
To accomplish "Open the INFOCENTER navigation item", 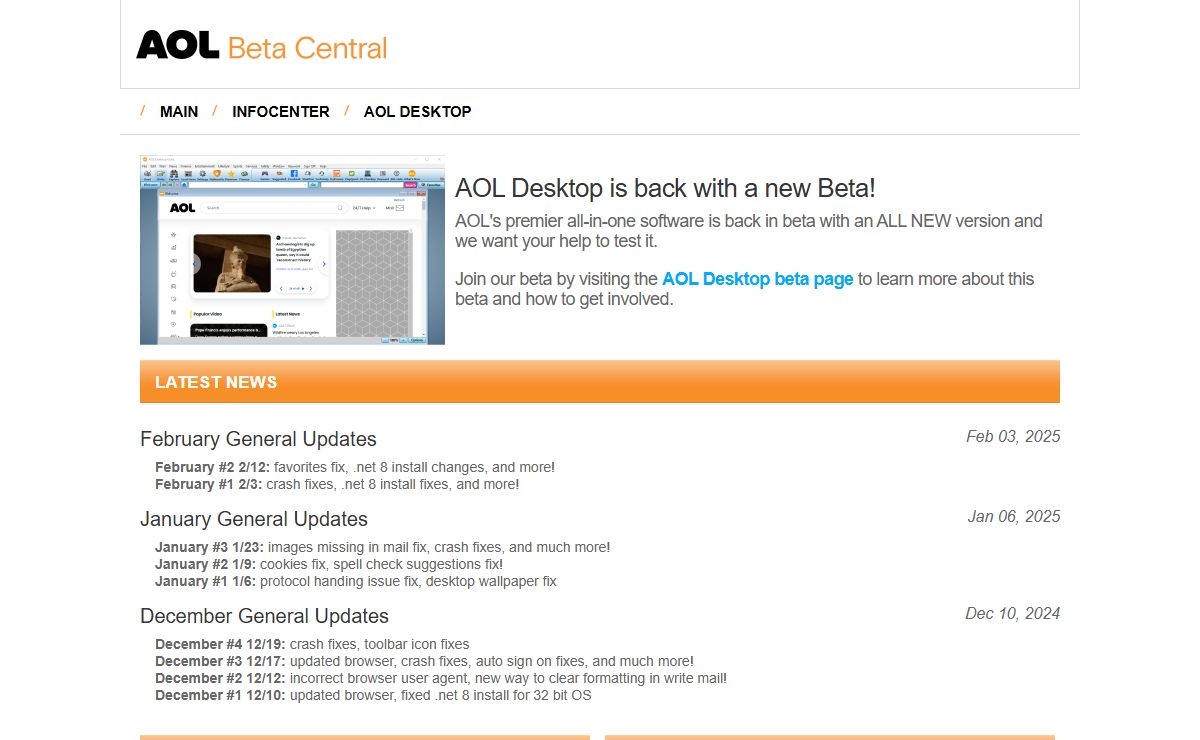I will (x=281, y=112).
